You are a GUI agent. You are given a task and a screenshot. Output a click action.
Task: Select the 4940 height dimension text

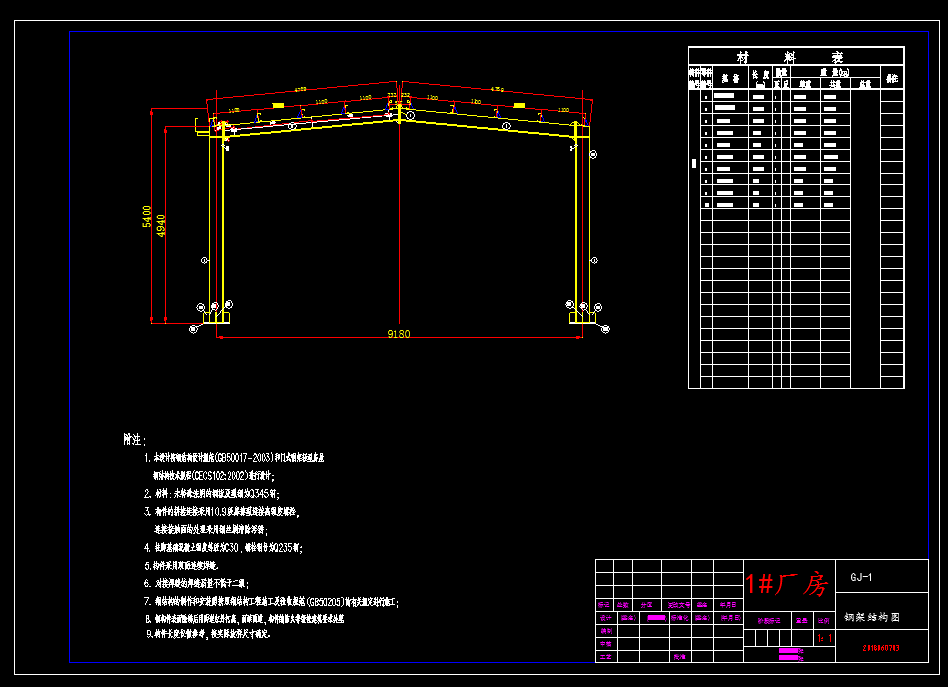pos(161,226)
